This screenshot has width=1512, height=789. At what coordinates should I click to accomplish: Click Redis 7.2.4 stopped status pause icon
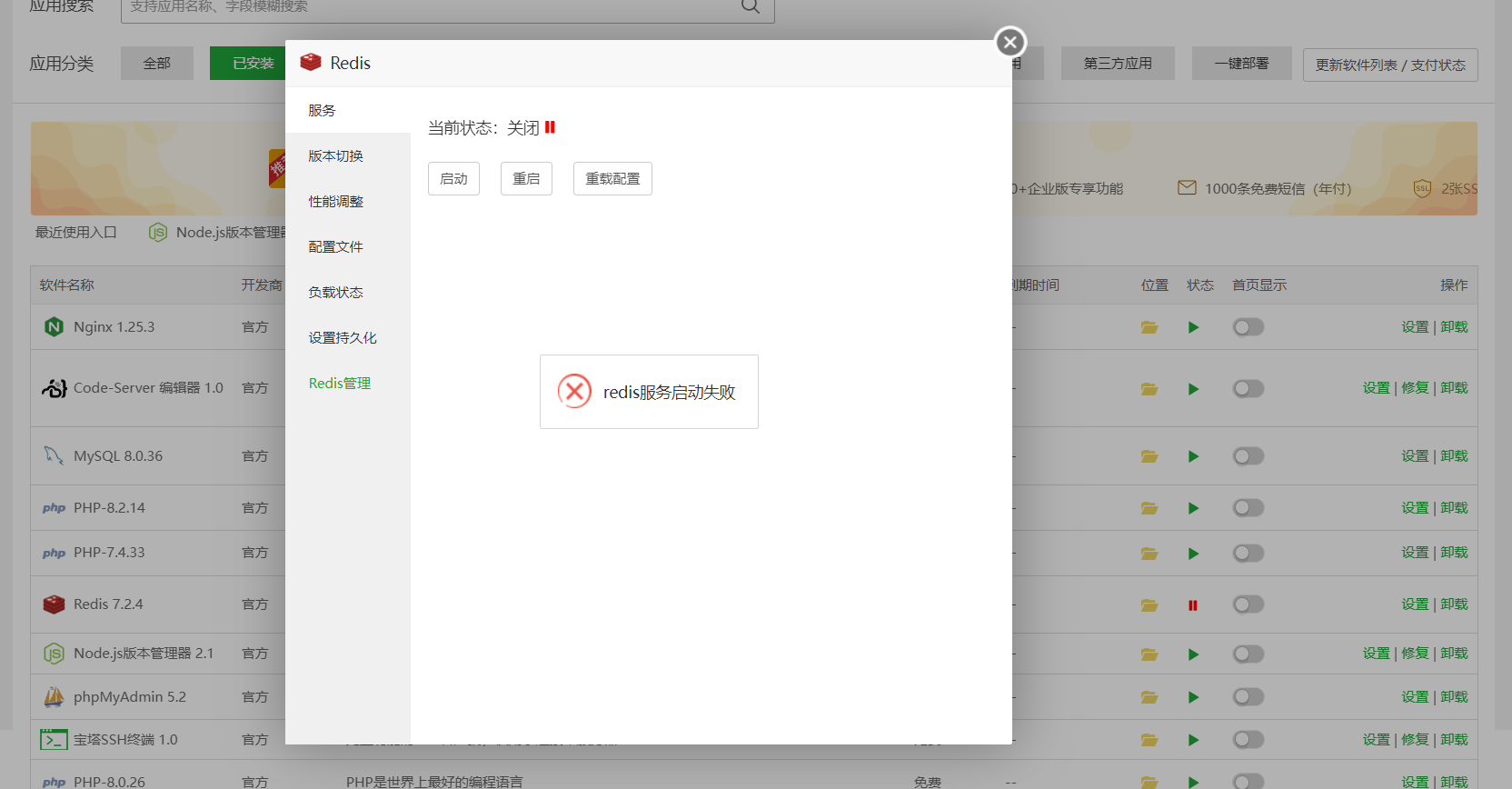tap(1193, 605)
